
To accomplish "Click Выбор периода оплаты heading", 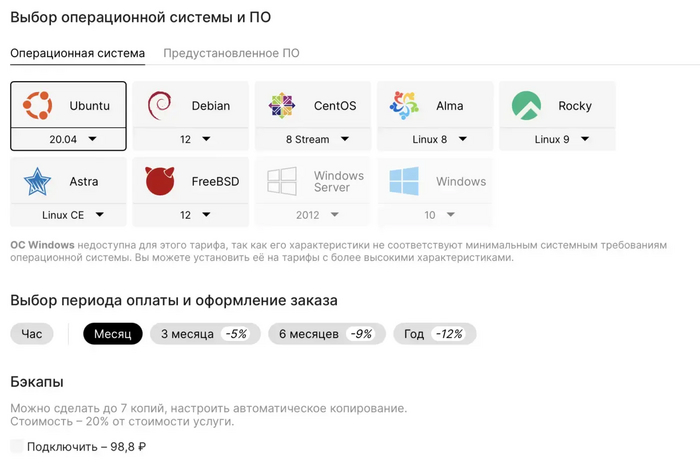I will (174, 300).
